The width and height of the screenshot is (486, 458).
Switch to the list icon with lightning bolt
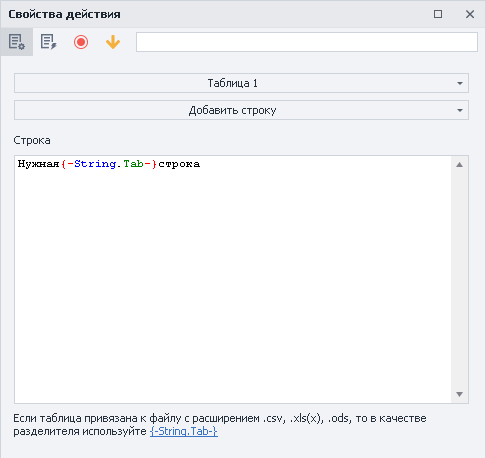(x=48, y=42)
